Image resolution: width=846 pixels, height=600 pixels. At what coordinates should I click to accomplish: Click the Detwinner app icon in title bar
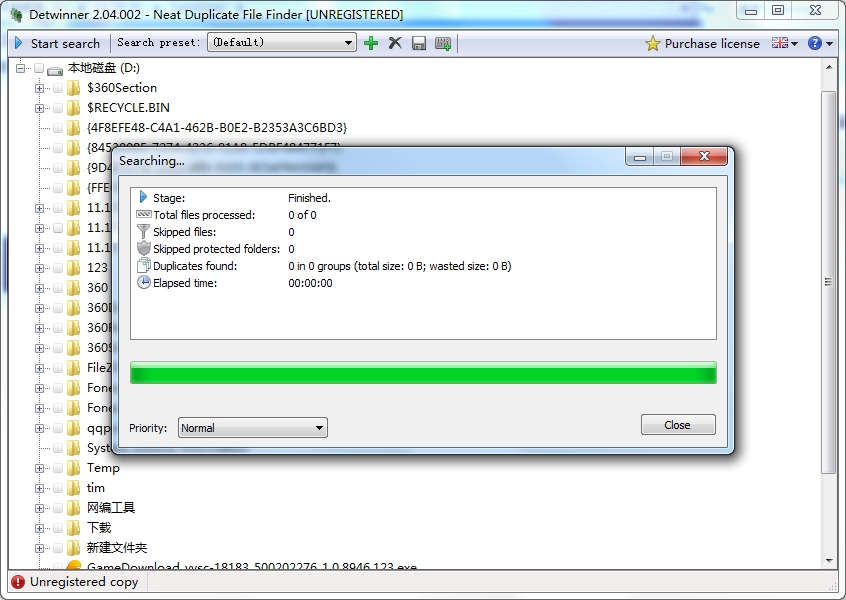point(17,15)
